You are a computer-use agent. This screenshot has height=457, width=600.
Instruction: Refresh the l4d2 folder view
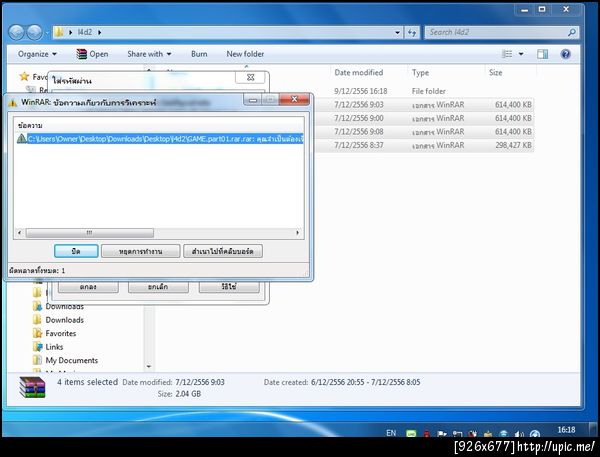coord(412,33)
